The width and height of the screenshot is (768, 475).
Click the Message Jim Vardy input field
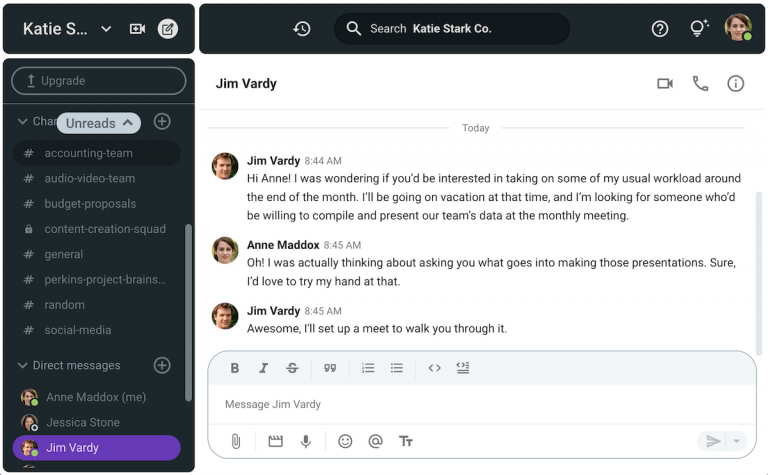click(480, 404)
